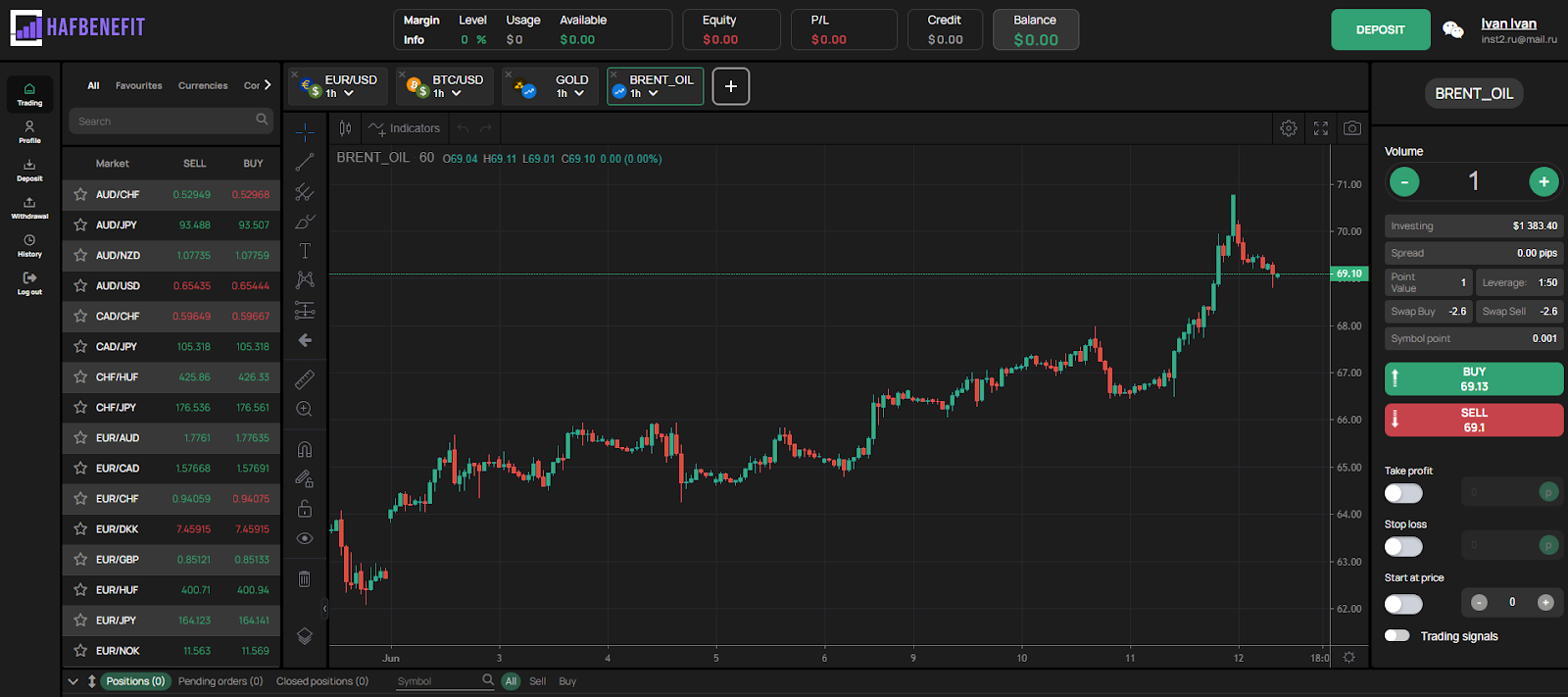The height and width of the screenshot is (697, 1568).
Task: Collapse the bottom positions panel chevron
Action: tap(73, 681)
